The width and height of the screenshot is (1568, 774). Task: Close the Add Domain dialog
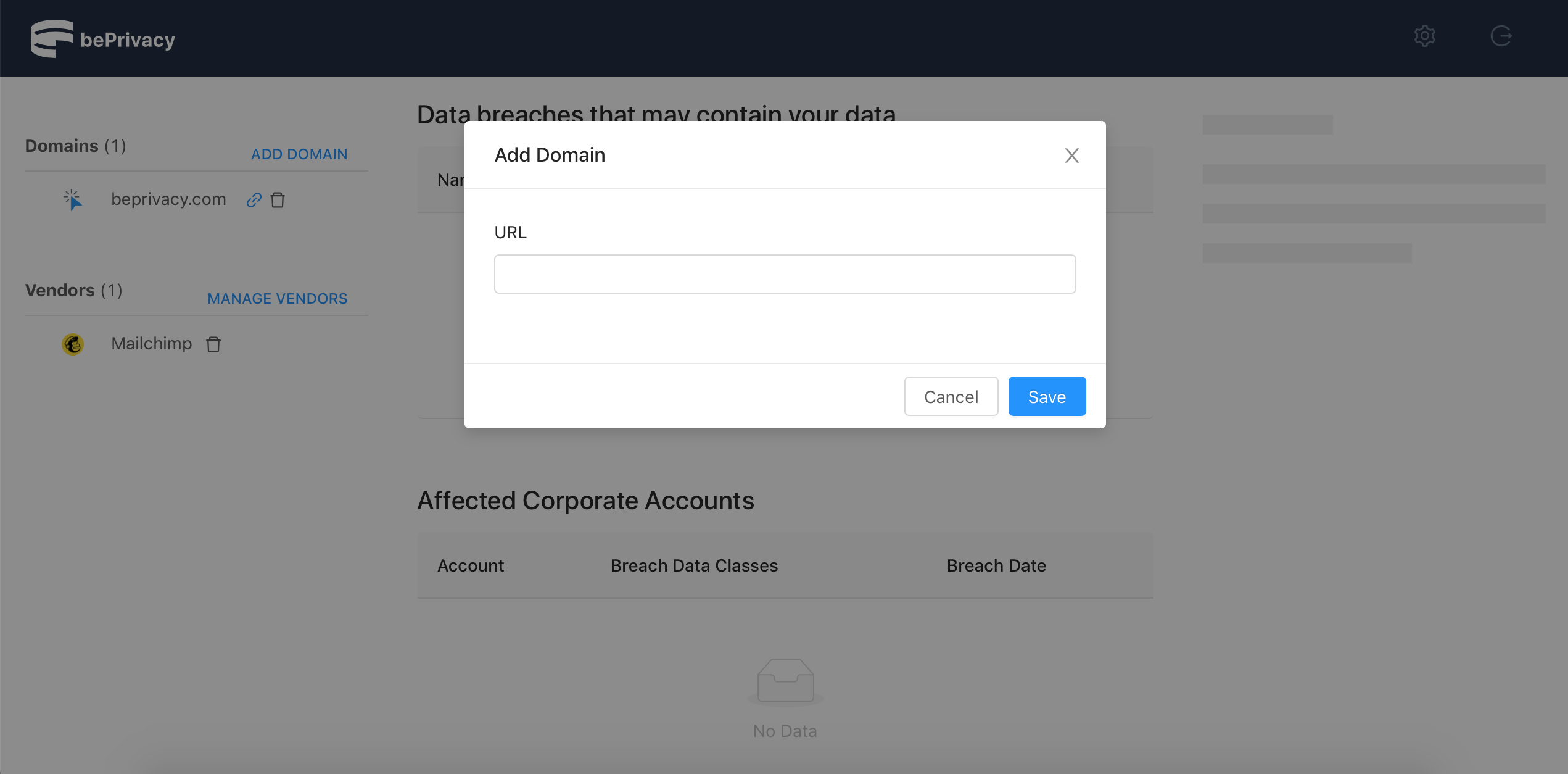1071,156
